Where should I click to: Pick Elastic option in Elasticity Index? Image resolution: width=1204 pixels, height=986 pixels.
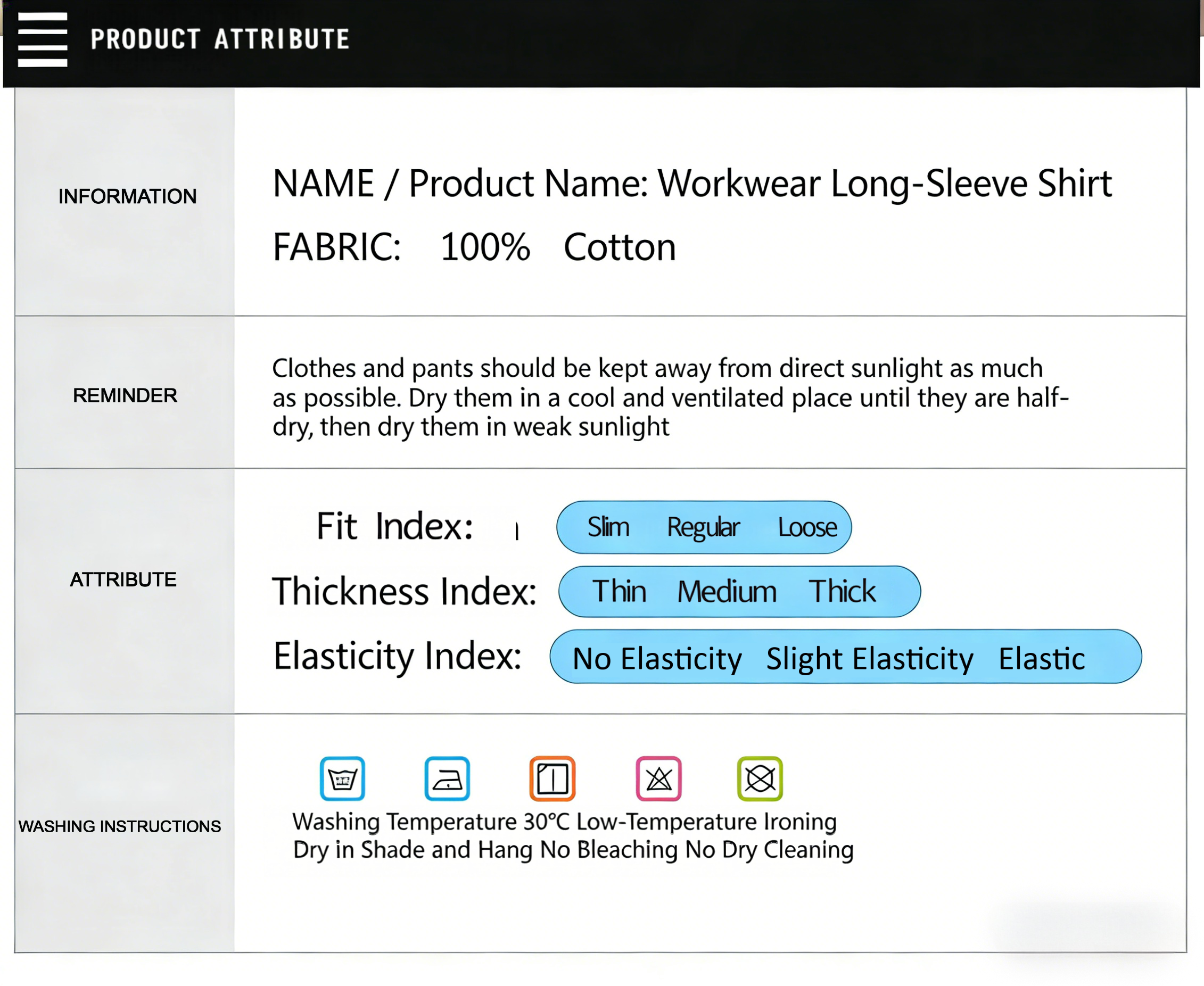pyautogui.click(x=1042, y=658)
